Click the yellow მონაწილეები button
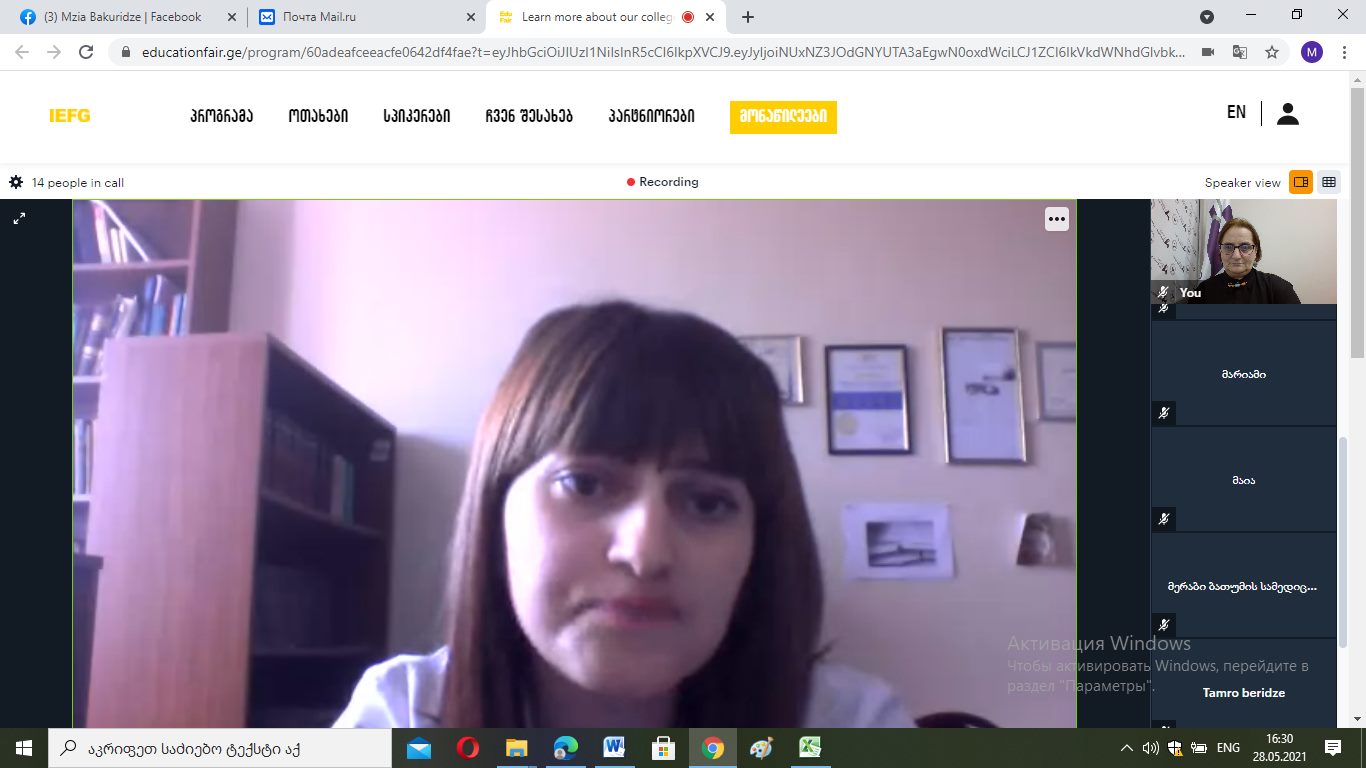The height and width of the screenshot is (768, 1366). pyautogui.click(x=783, y=116)
